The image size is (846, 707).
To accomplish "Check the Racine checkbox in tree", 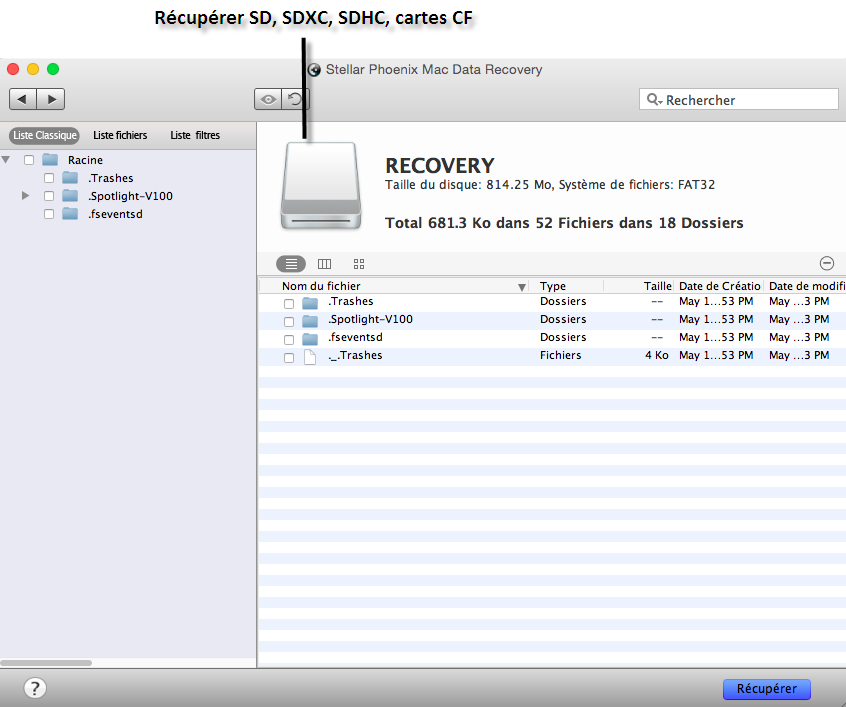I will [29, 160].
